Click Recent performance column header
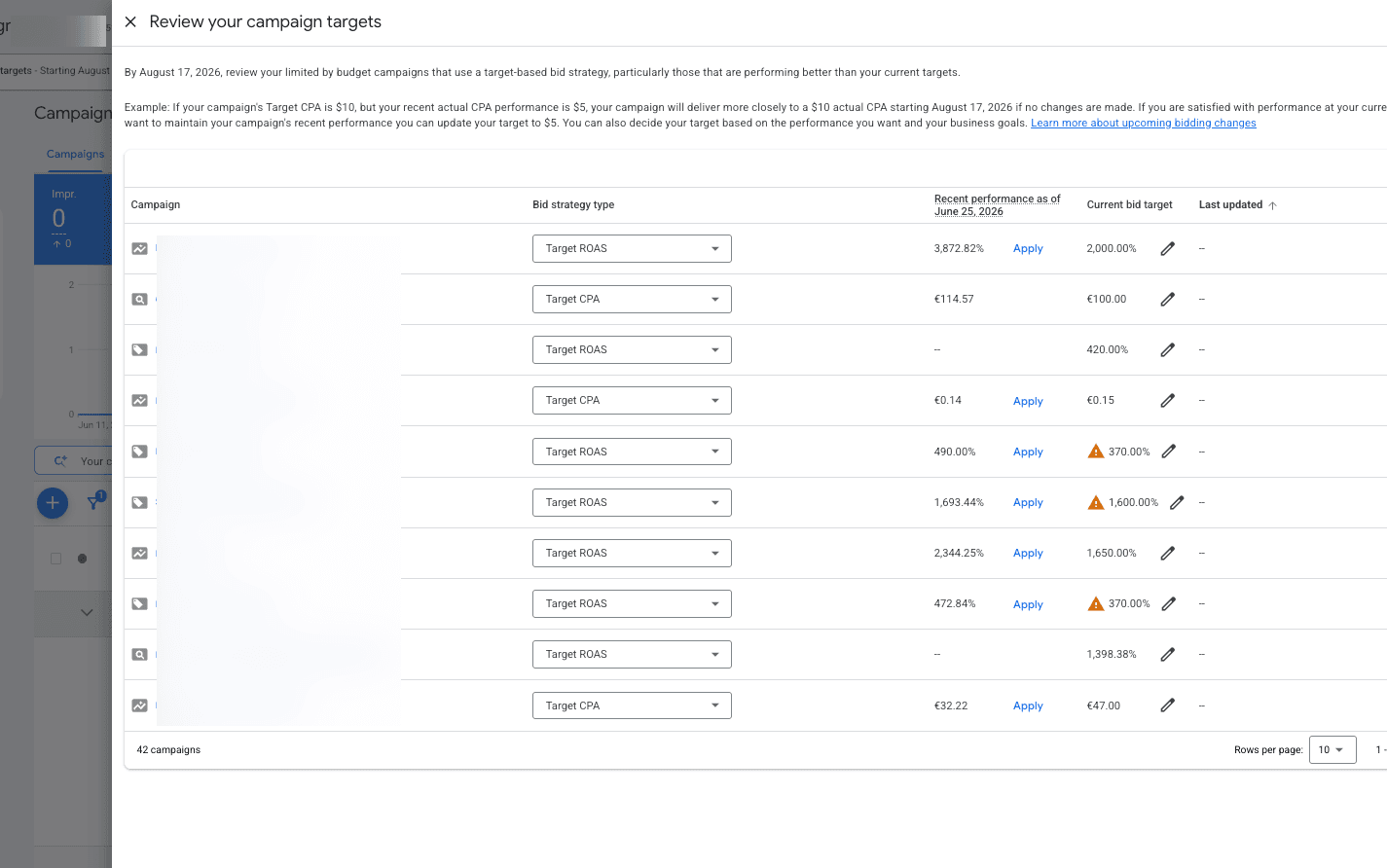The image size is (1387, 868). [x=997, y=205]
